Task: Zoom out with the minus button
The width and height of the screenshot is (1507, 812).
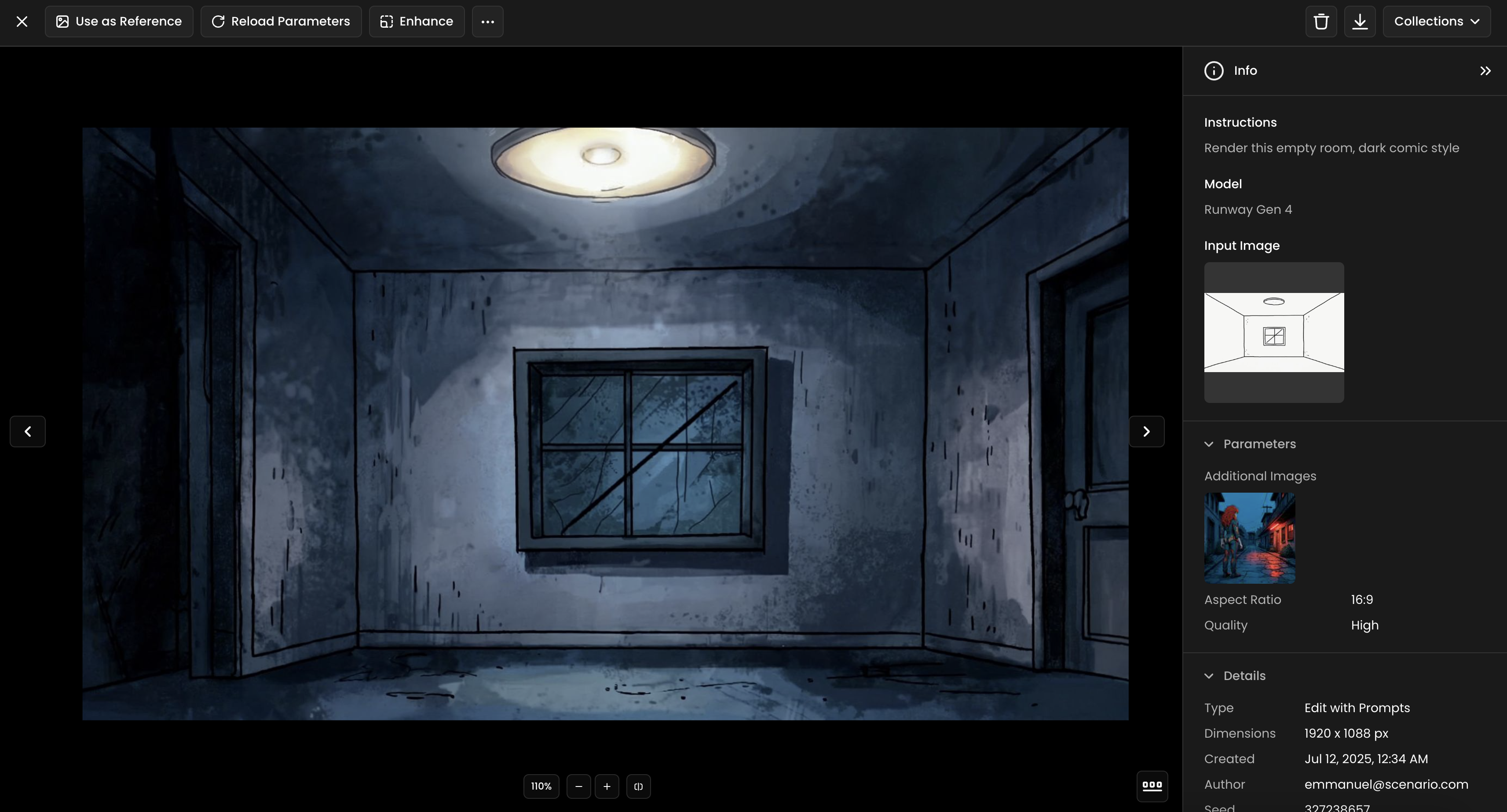Action: [x=578, y=786]
